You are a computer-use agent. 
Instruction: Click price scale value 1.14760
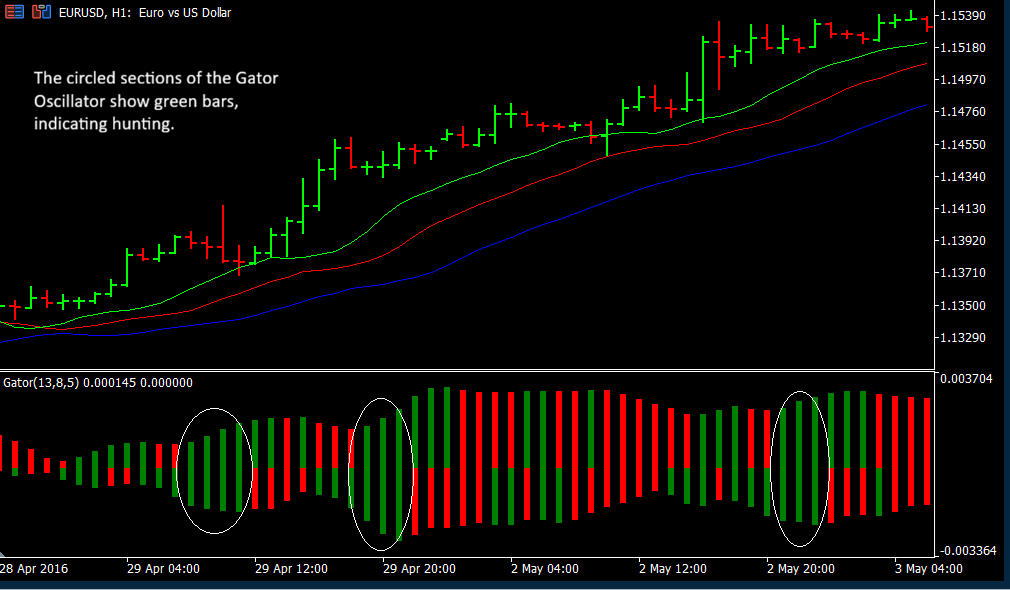coord(963,112)
